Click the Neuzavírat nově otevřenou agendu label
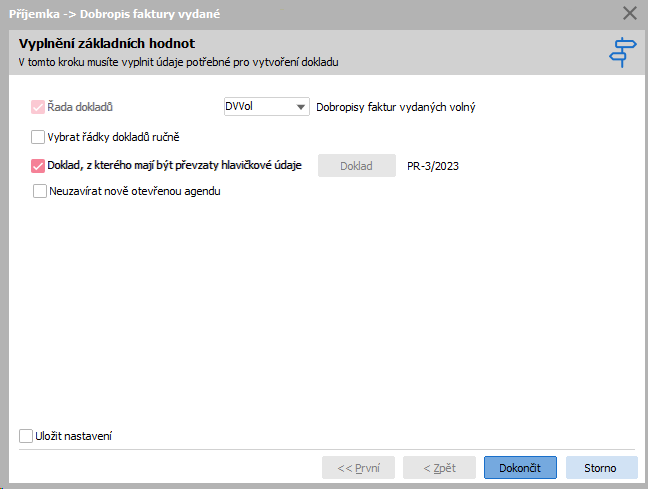Screen dimensions: 648x489 (135, 191)
